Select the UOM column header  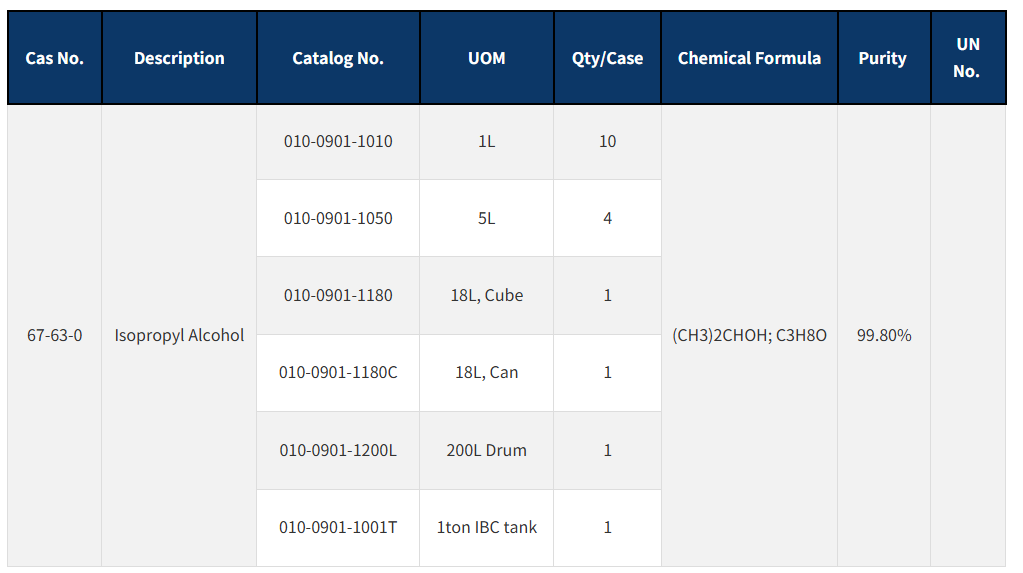coord(487,58)
